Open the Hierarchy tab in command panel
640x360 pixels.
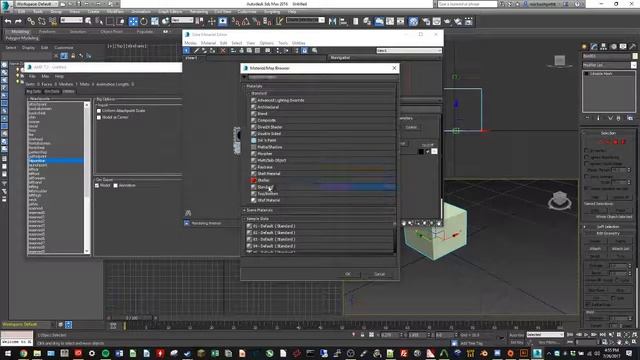pyautogui.click(x=604, y=47)
